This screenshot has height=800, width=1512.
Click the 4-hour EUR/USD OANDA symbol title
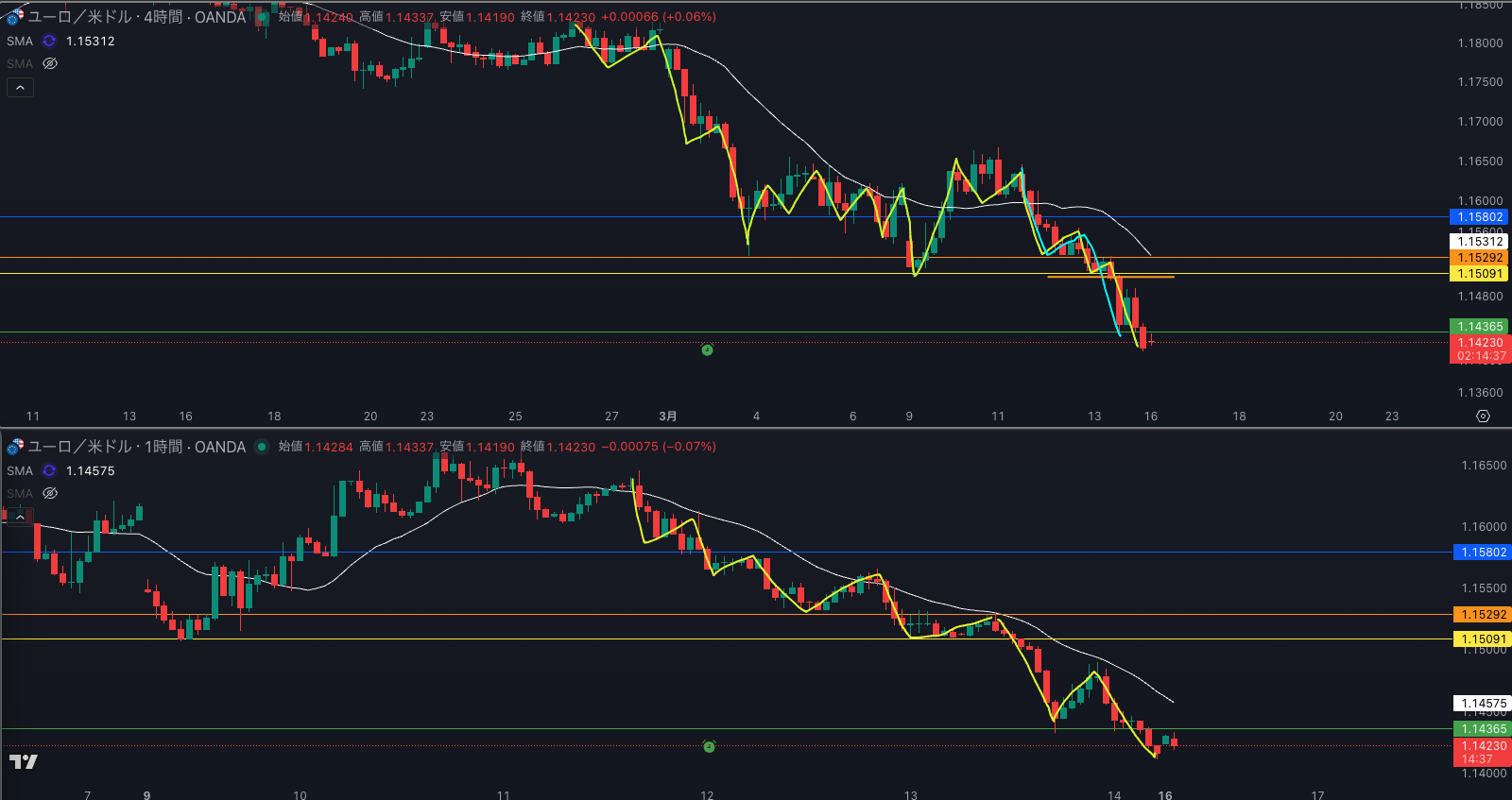pos(137,17)
